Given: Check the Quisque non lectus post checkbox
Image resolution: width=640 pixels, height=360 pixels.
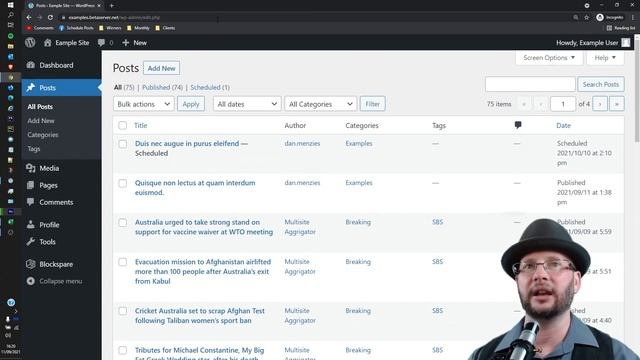Looking at the screenshot, I should [122, 183].
